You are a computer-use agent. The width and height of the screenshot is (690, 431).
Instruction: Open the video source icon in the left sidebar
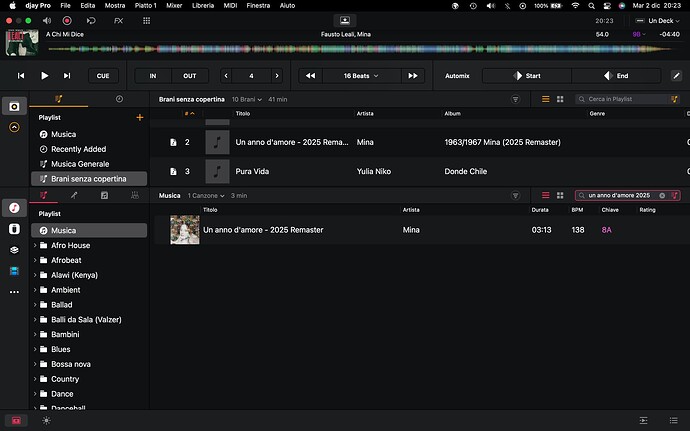click(x=16, y=270)
